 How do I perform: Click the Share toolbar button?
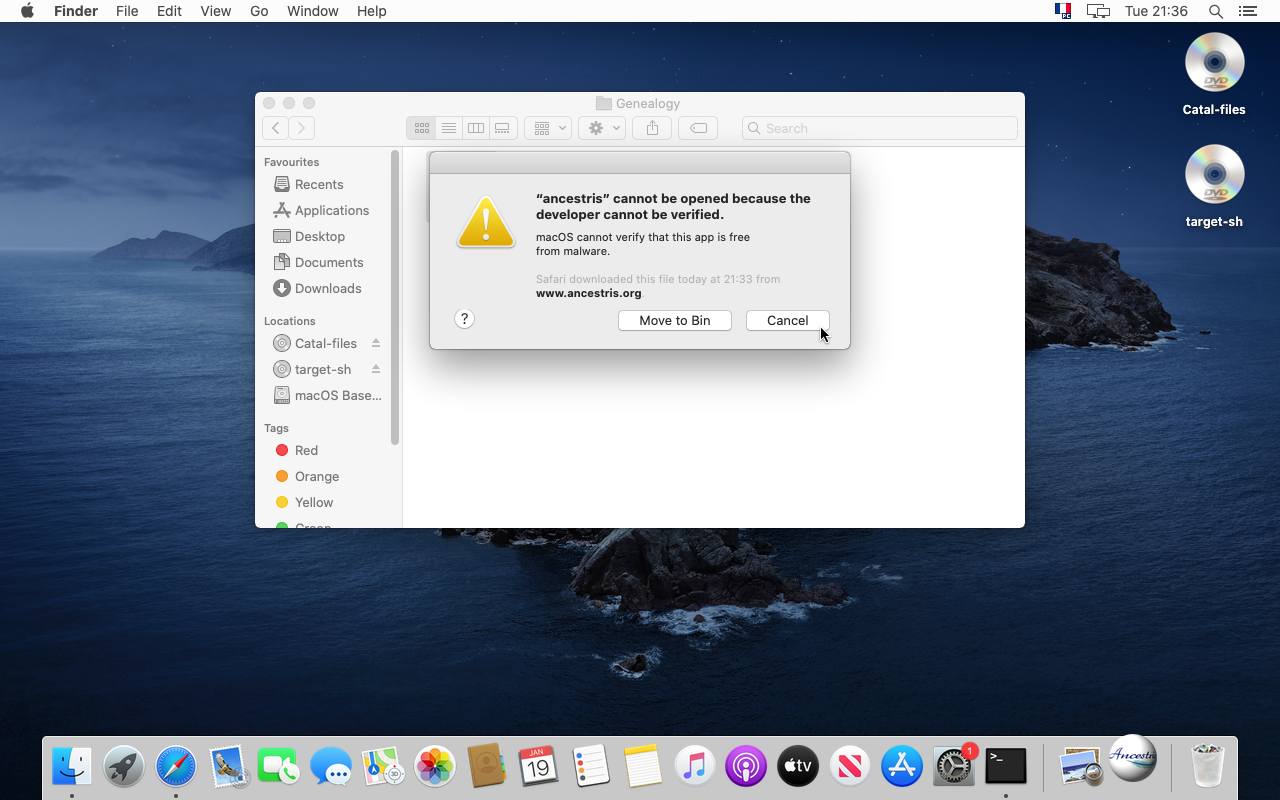[652, 128]
